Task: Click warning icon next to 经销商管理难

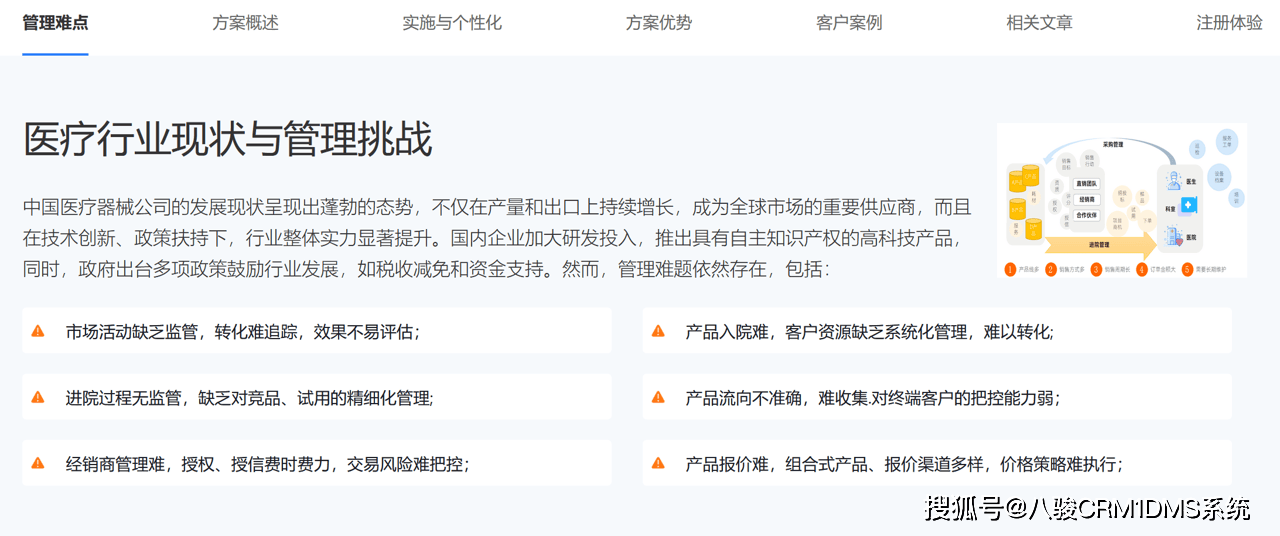Action: 38,463
